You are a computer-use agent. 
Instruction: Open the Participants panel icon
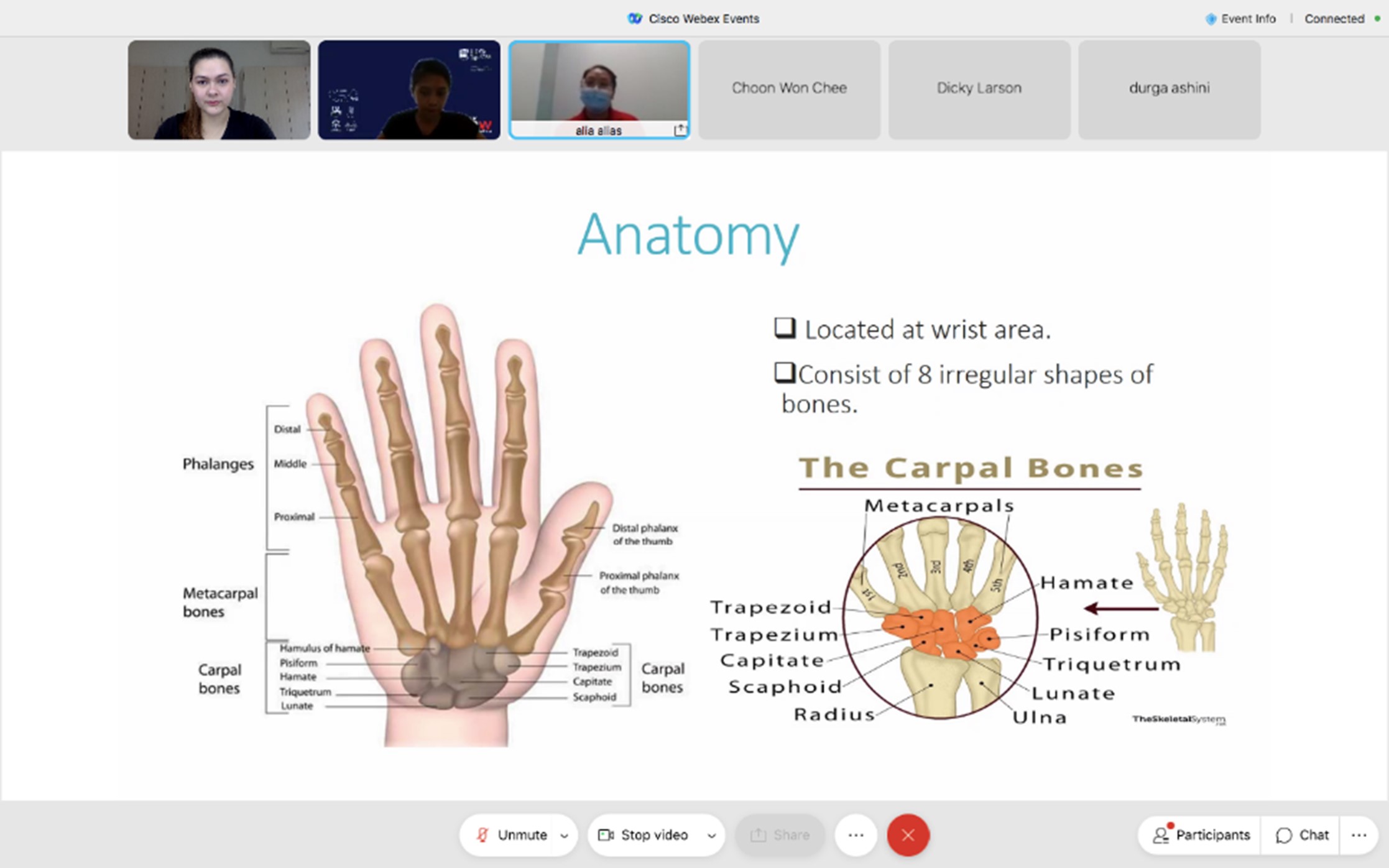[x=1161, y=835]
